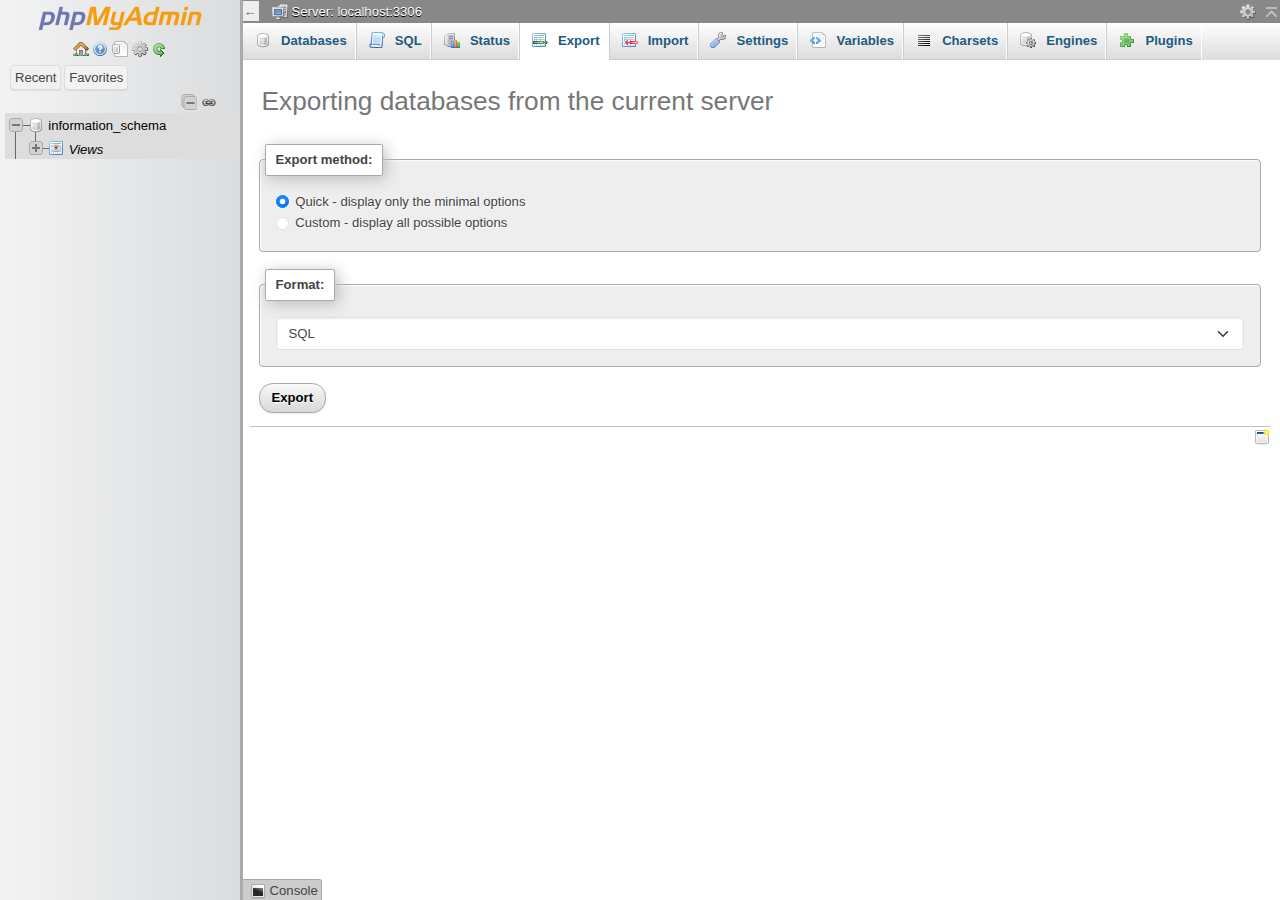Open the Import tab
1280x900 pixels.
(x=655, y=41)
